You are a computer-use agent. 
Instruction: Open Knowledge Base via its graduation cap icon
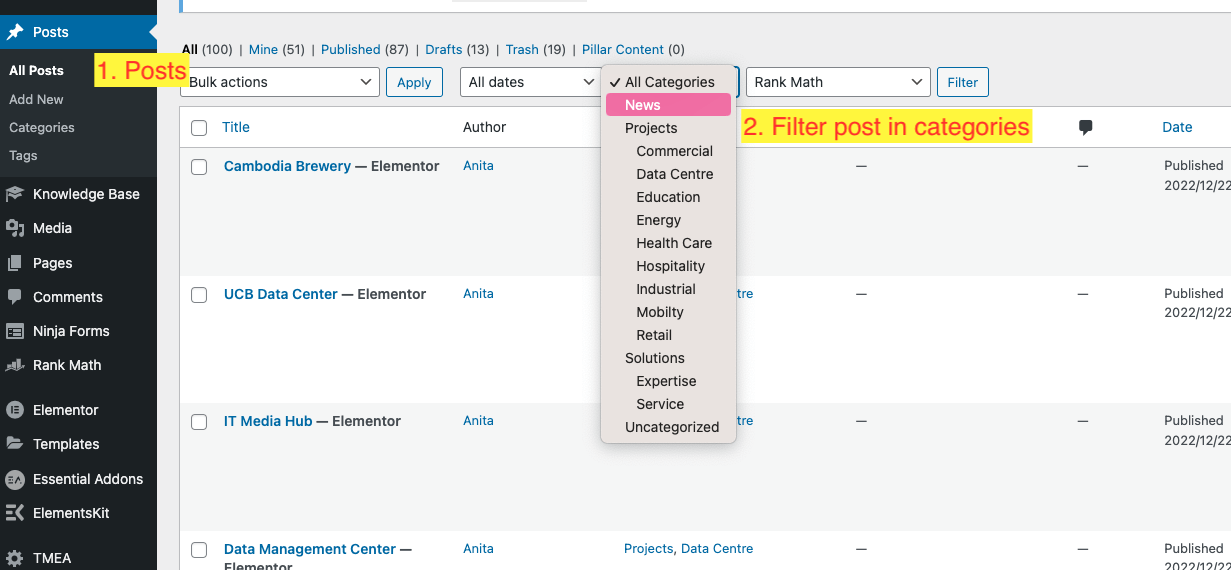[15, 194]
